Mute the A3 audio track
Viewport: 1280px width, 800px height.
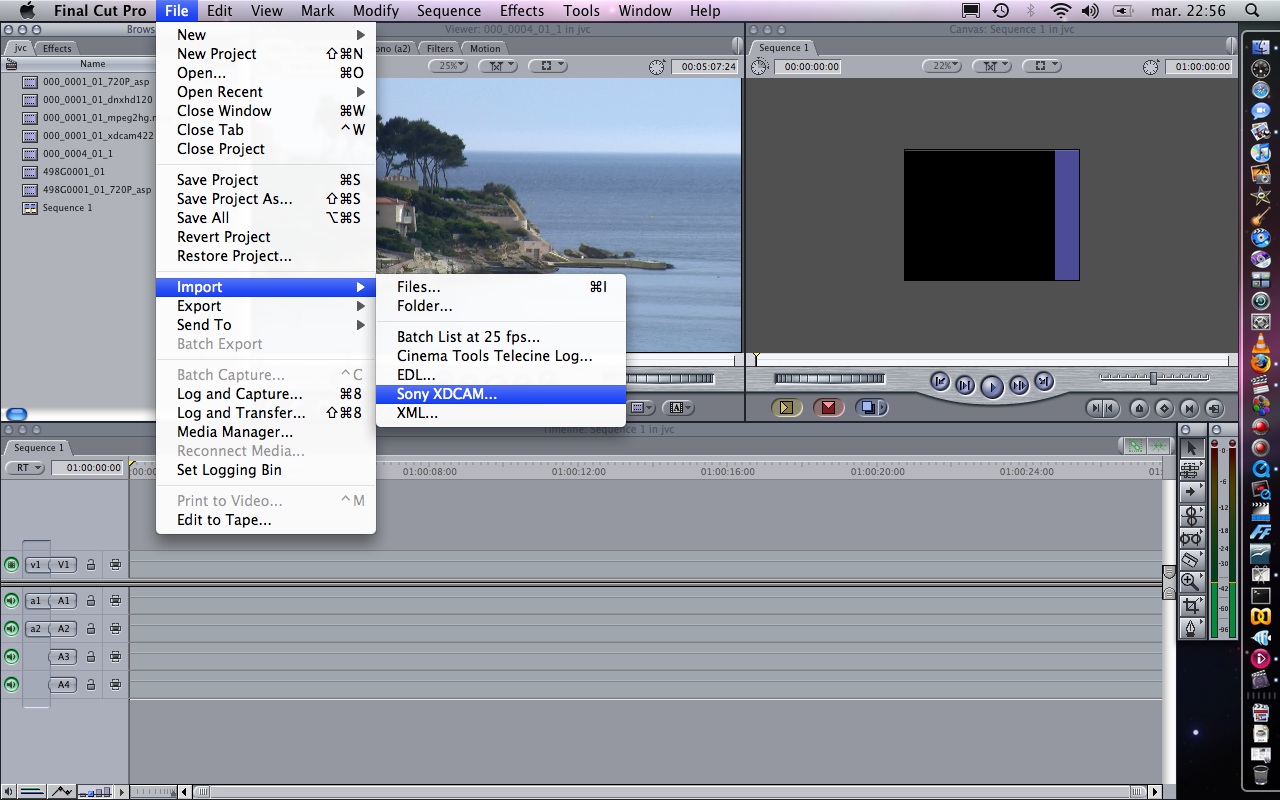[11, 657]
